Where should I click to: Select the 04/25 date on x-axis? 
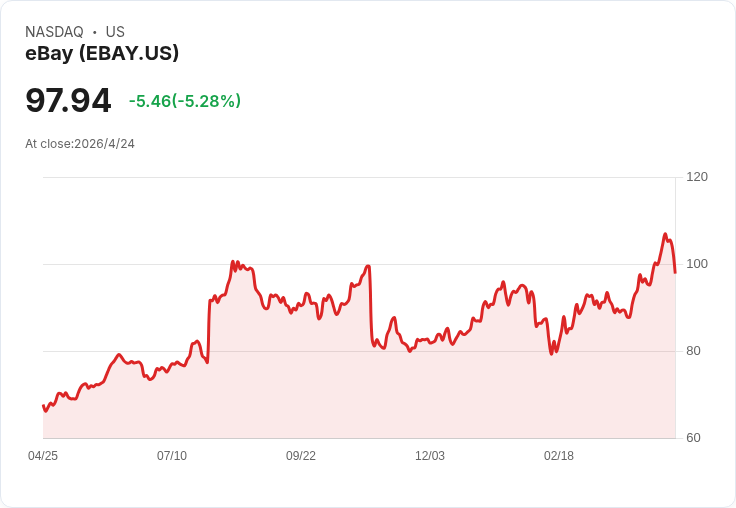point(43,456)
